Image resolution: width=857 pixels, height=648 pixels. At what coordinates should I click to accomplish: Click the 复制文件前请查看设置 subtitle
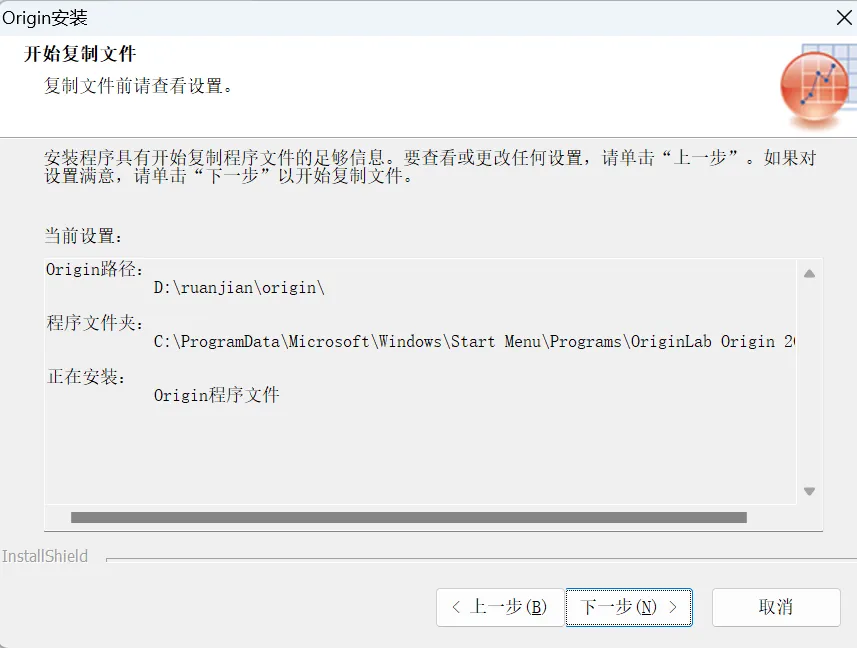click(x=138, y=86)
